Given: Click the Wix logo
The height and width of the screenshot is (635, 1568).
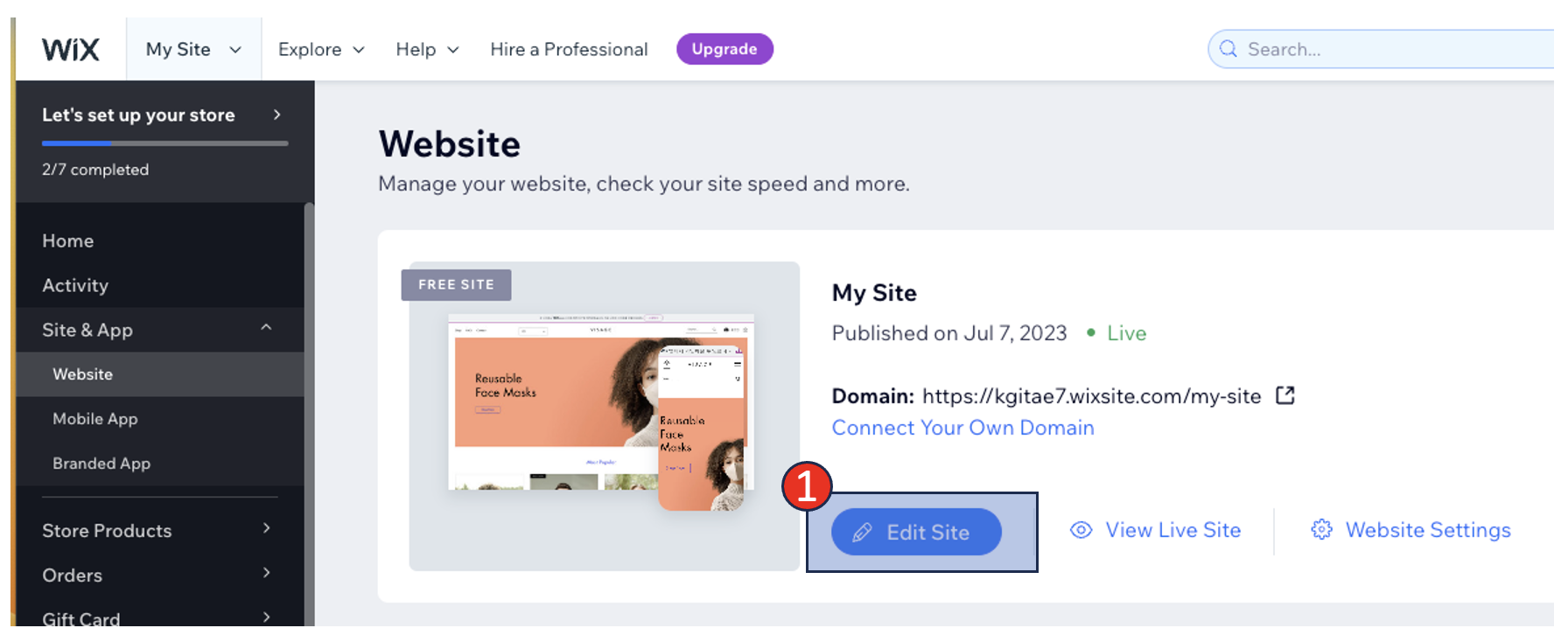Looking at the screenshot, I should [70, 49].
